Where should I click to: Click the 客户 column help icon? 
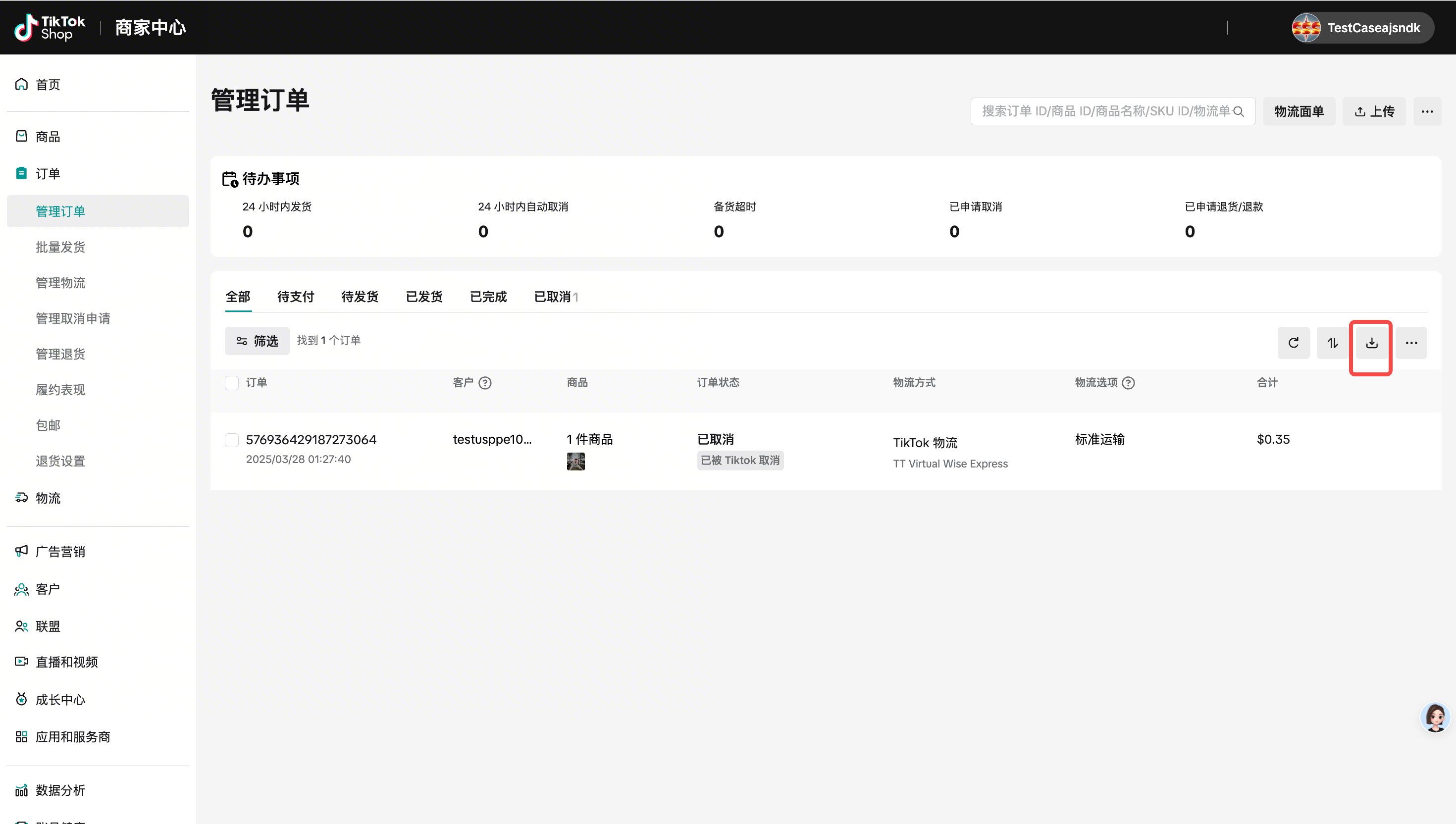point(485,383)
